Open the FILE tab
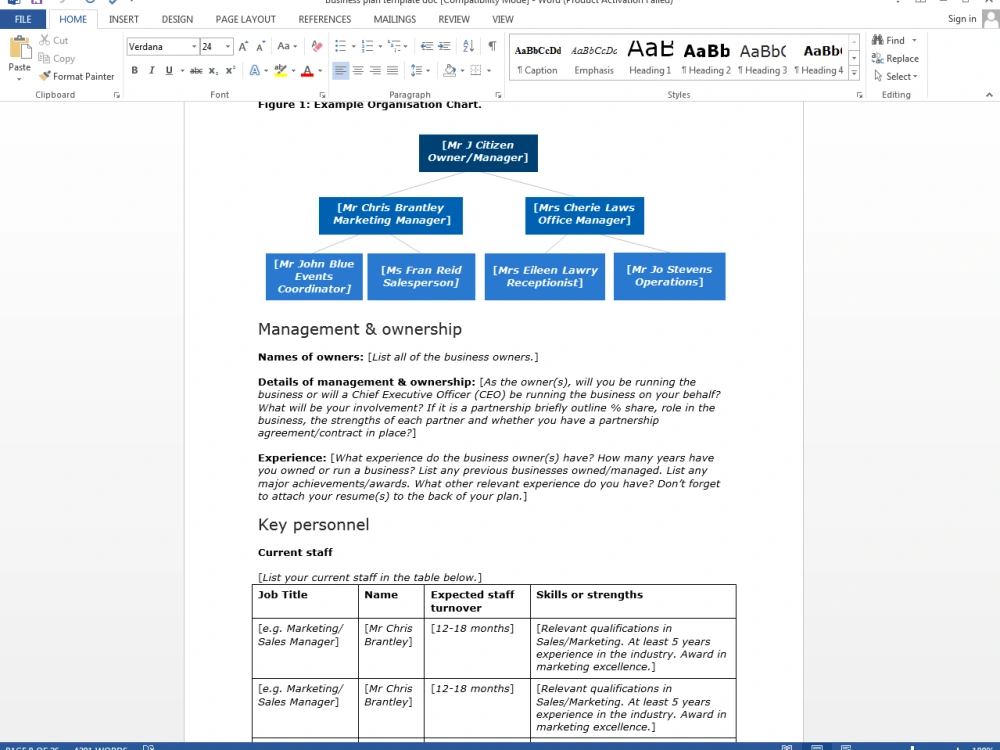Viewport: 1000px width, 750px height. click(x=23, y=19)
